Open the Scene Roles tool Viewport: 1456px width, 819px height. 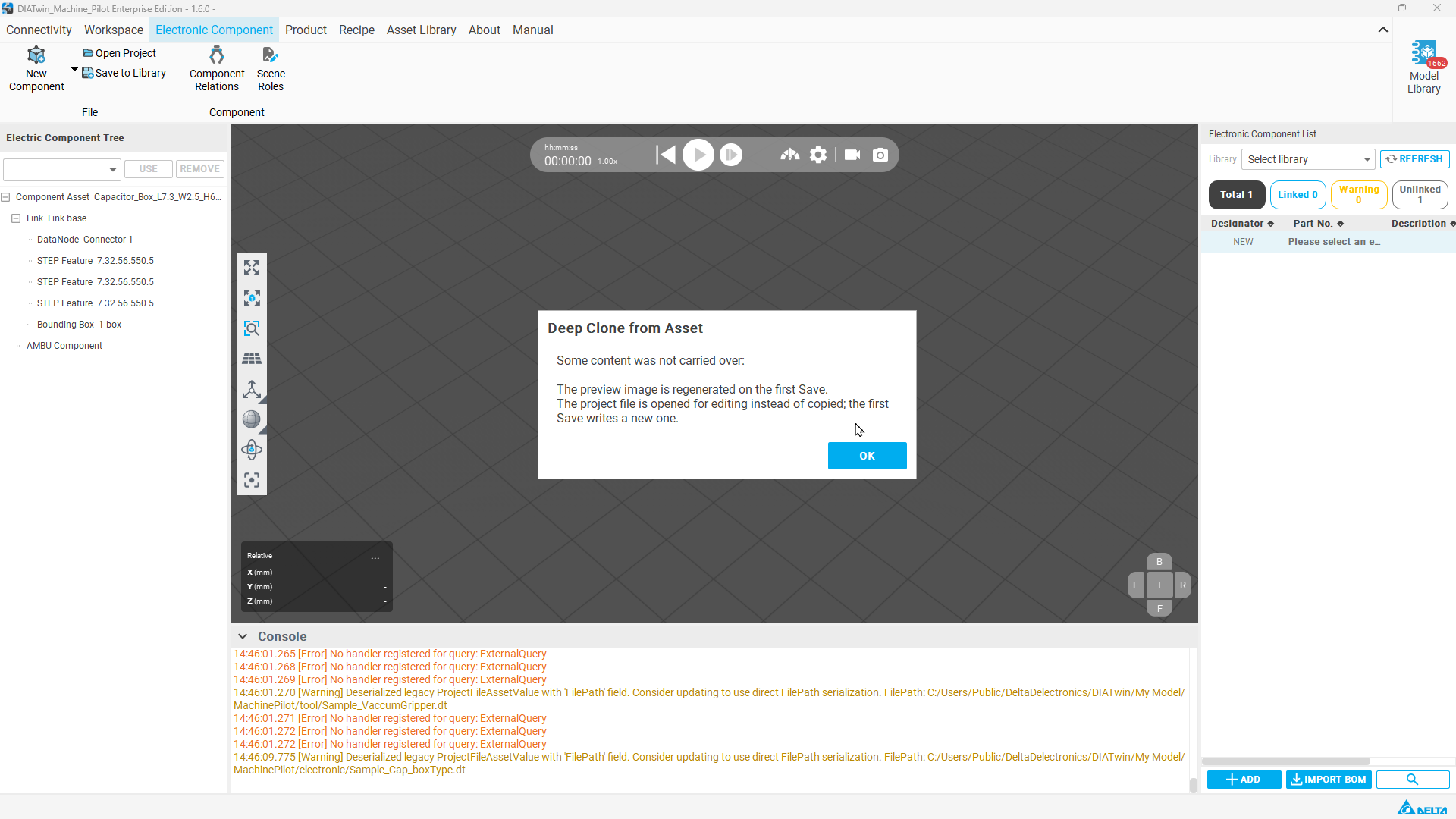[271, 69]
